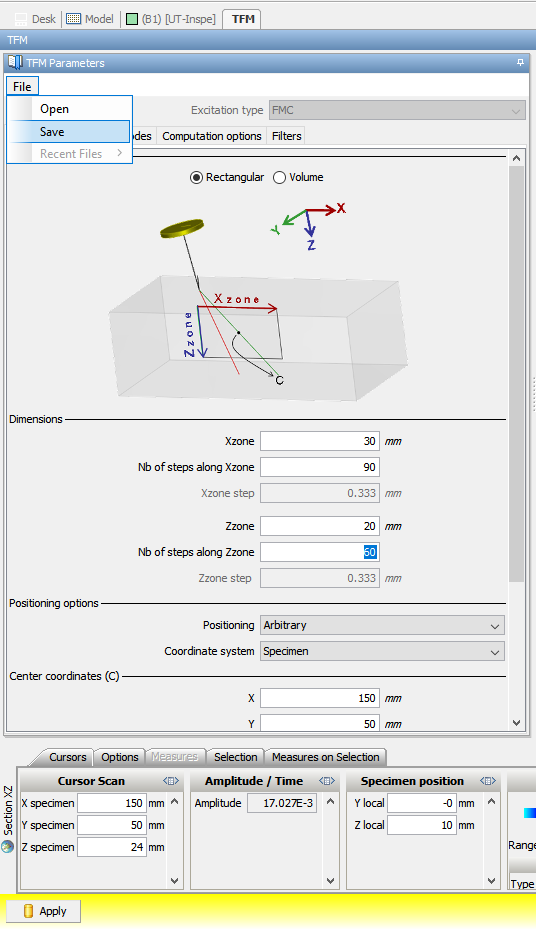Click the Y local input field
Viewport: 536px width, 929px height.
tap(422, 803)
